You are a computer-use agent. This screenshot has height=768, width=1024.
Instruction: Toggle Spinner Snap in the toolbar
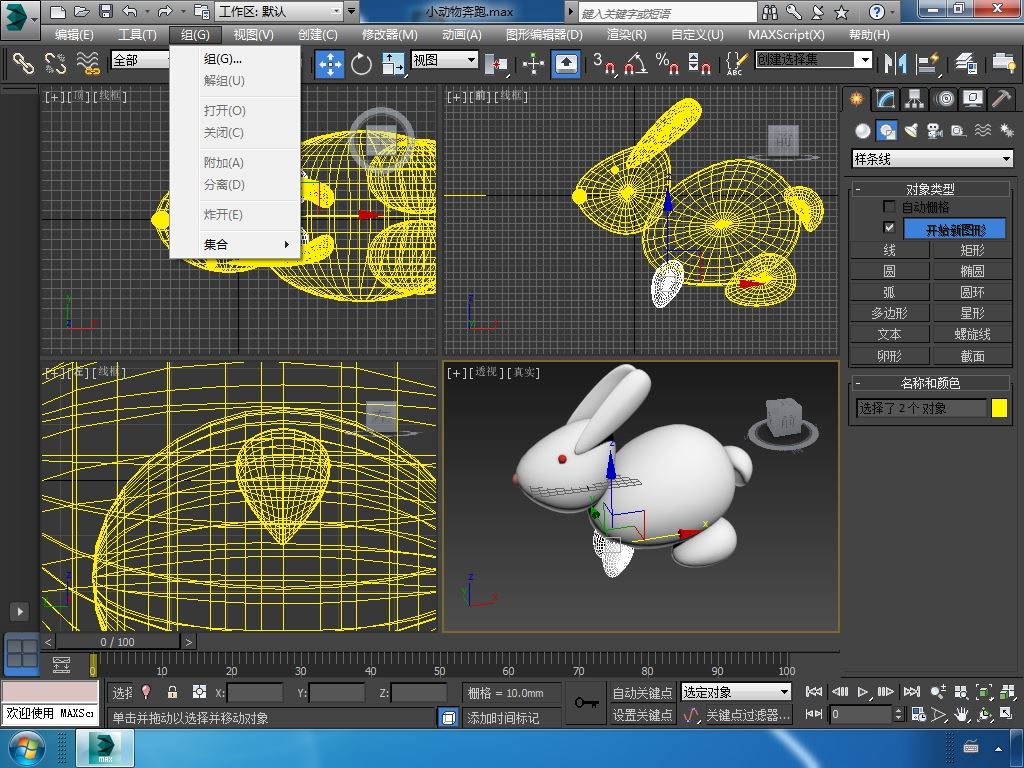click(699, 64)
